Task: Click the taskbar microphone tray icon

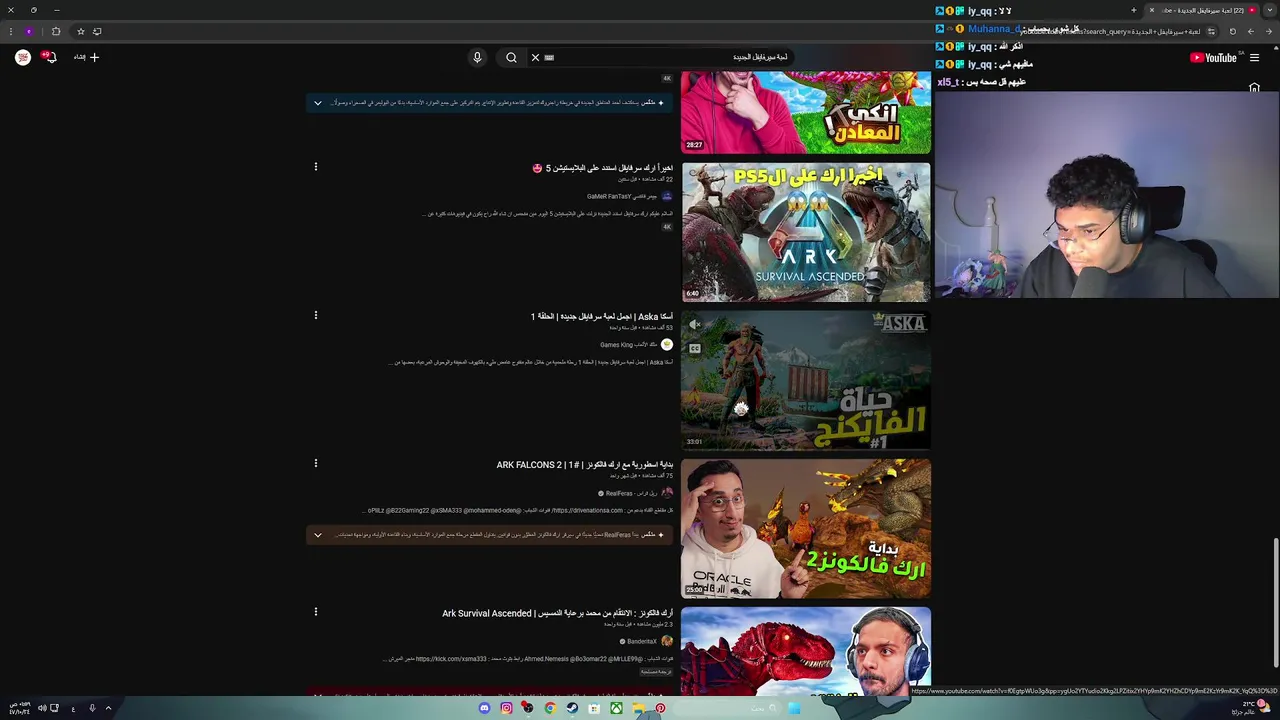Action: [x=91, y=708]
